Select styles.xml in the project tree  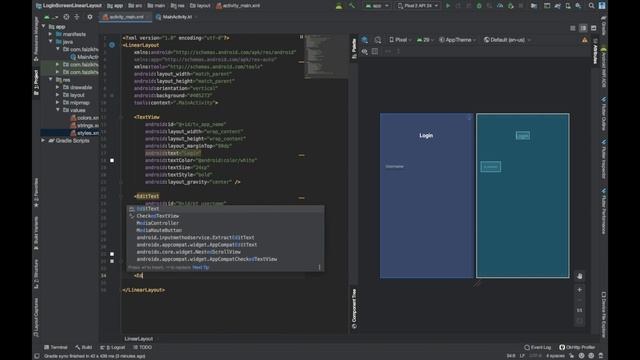tap(84, 133)
